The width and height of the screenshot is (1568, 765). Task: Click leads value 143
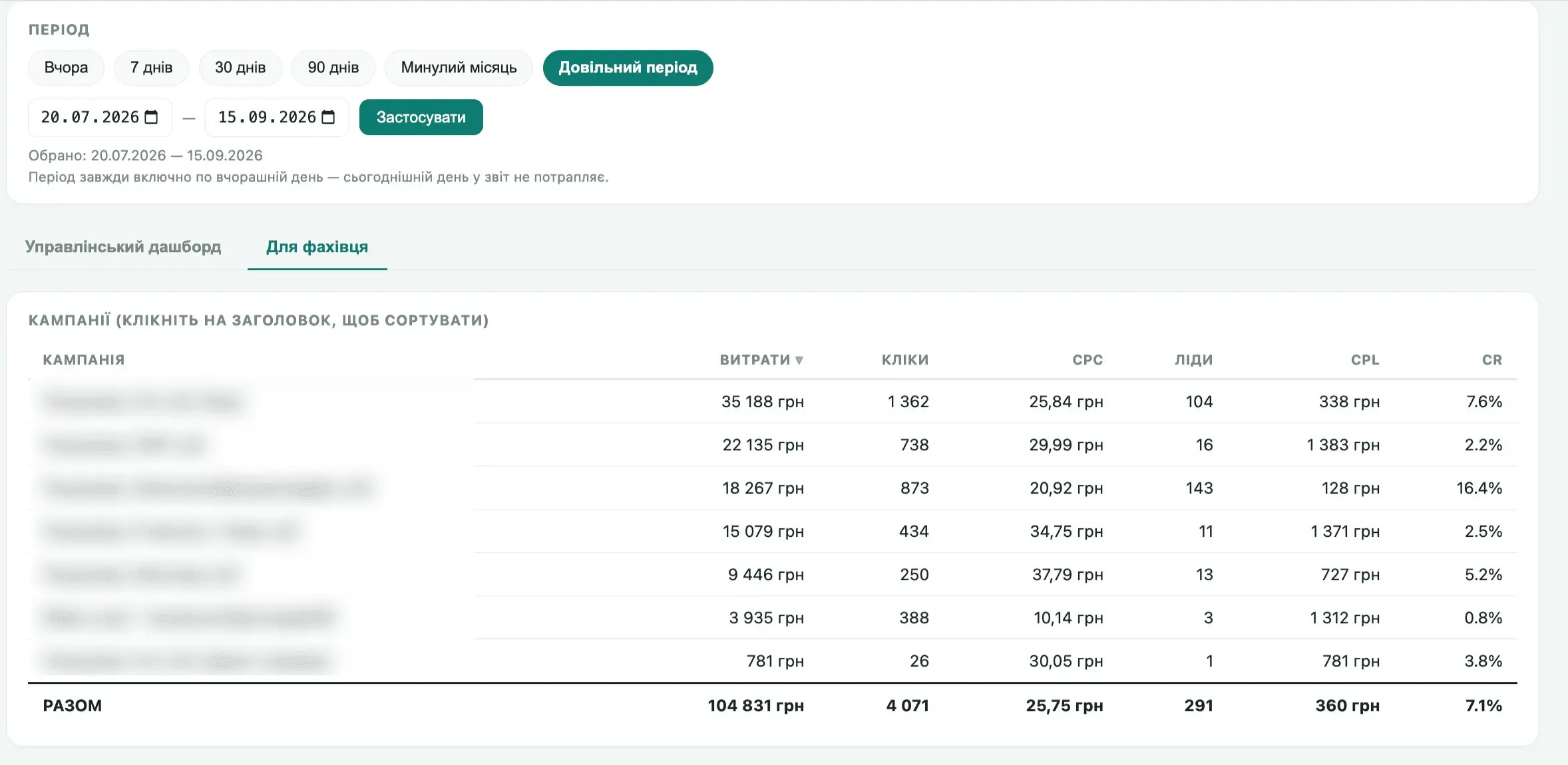coord(1199,488)
